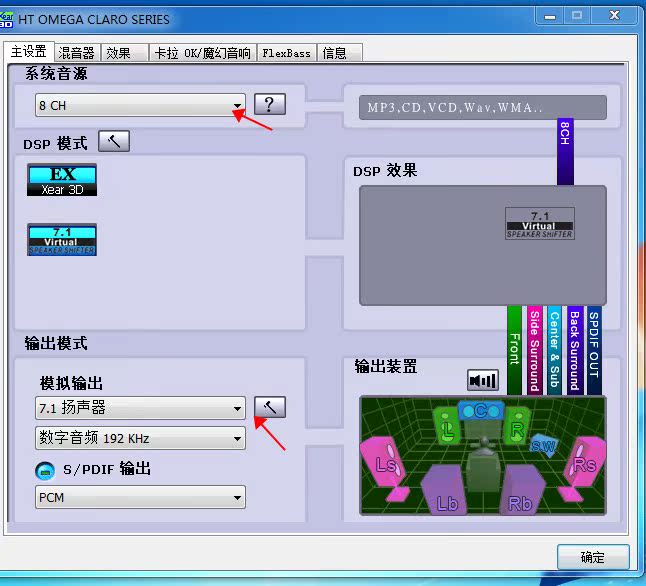Toggle the EX Xear 3D mode
Viewport: 646px width, 586px height.
tap(62, 180)
